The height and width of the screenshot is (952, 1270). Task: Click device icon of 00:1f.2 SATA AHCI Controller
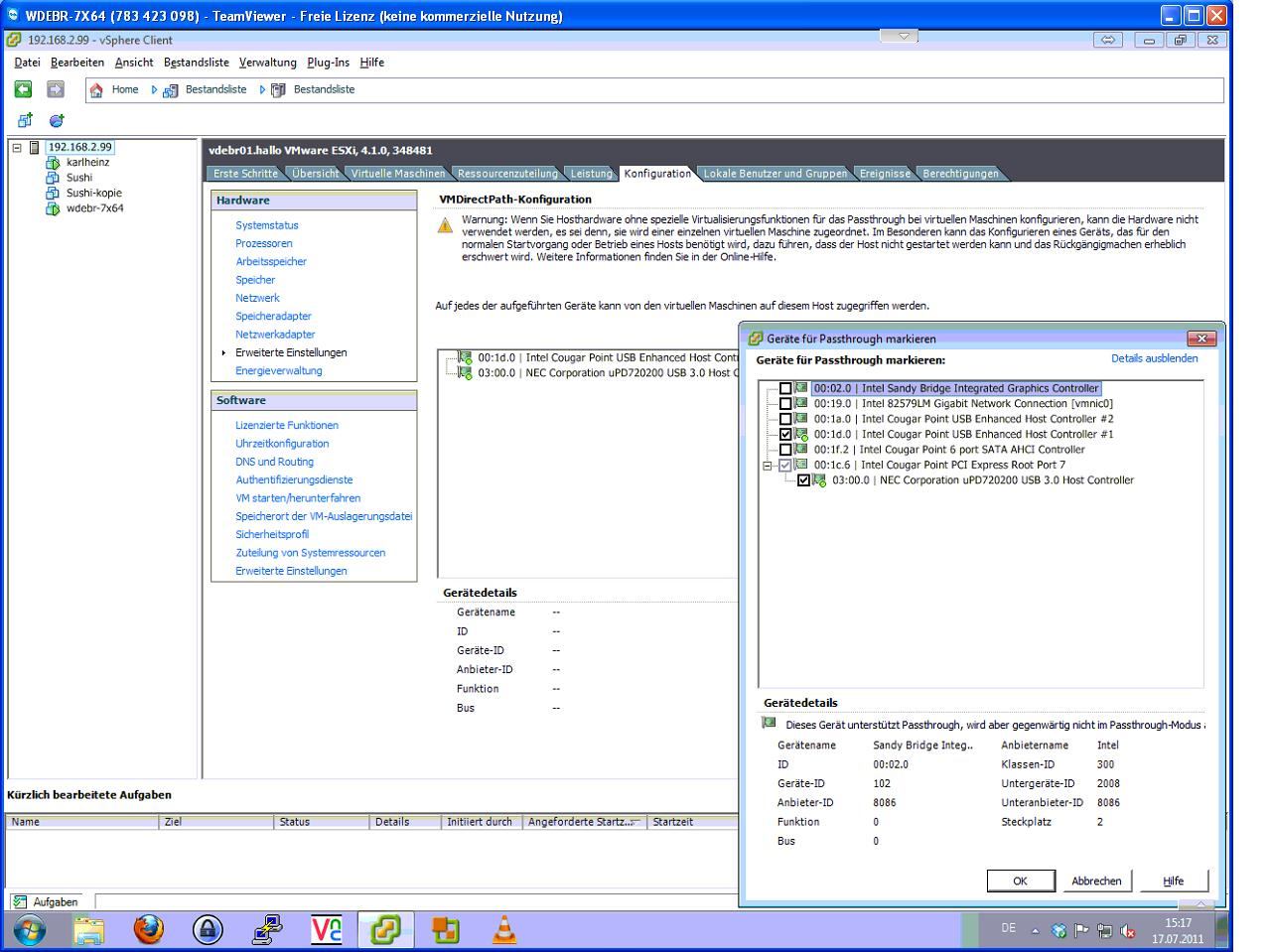pyautogui.click(x=801, y=449)
